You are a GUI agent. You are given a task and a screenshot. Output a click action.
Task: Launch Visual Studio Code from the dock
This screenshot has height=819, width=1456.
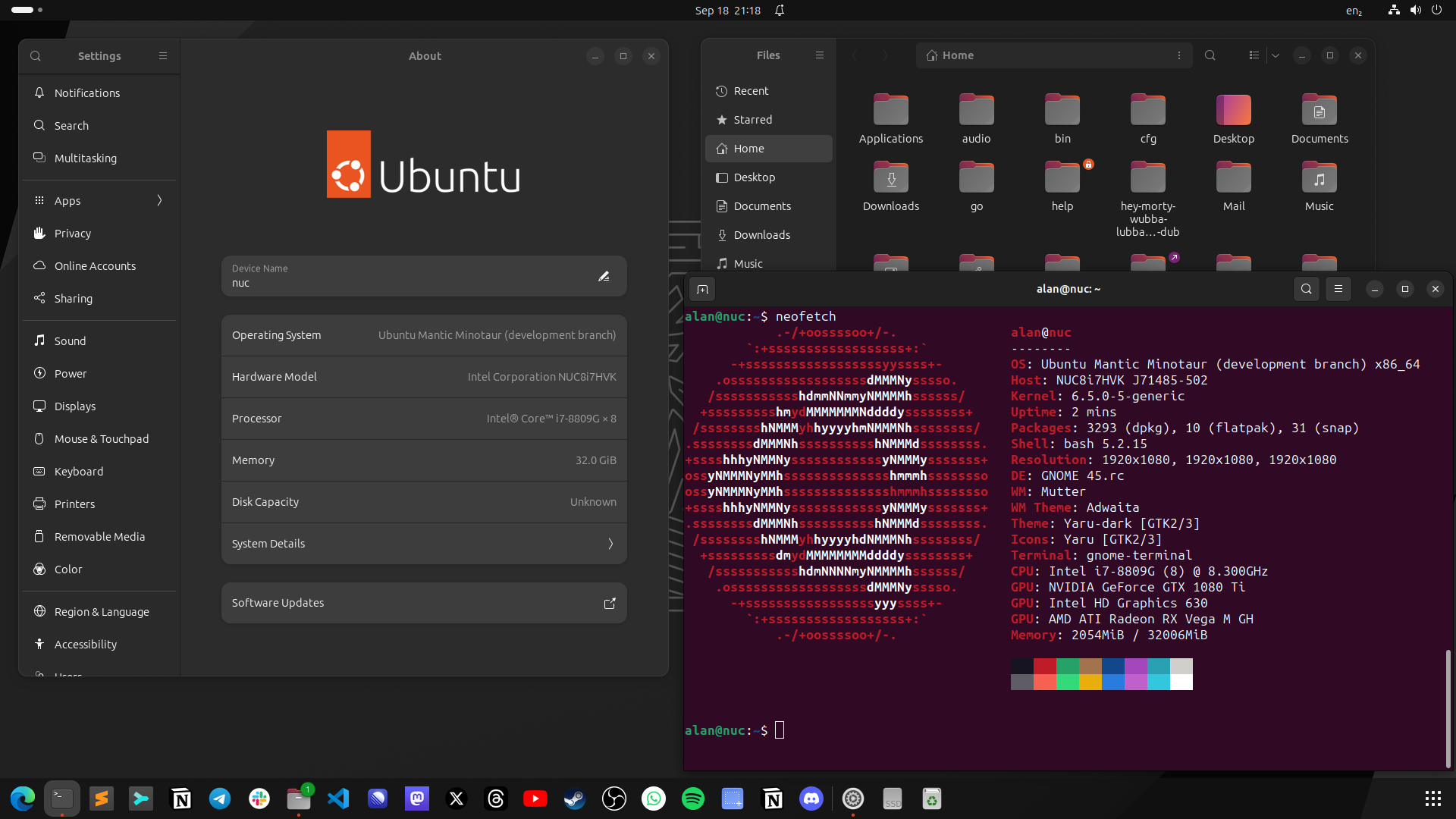[338, 799]
